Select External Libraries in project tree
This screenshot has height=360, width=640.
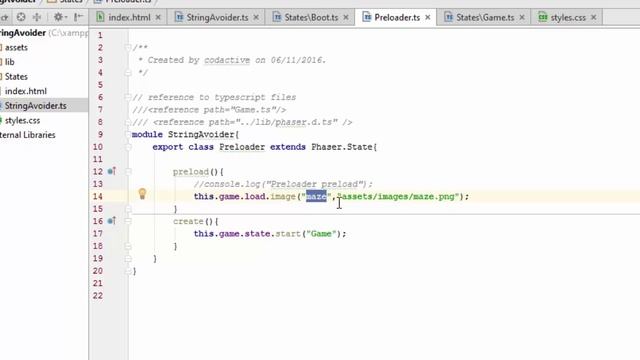(x=28, y=135)
